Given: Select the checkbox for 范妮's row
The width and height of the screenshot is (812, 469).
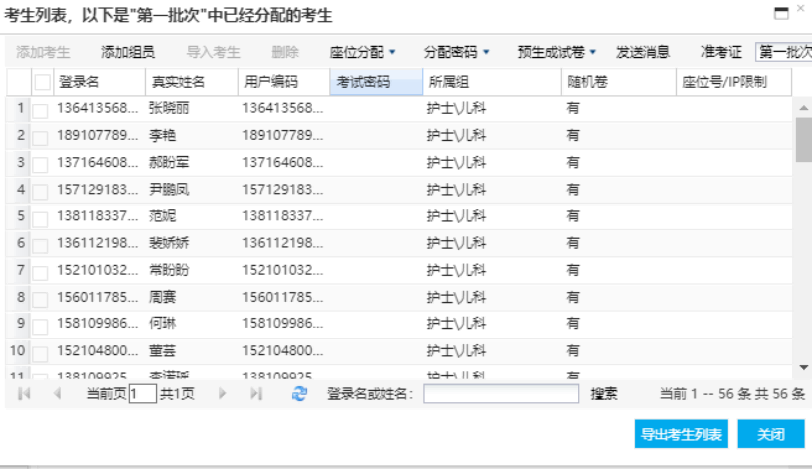Looking at the screenshot, I should coord(40,217).
